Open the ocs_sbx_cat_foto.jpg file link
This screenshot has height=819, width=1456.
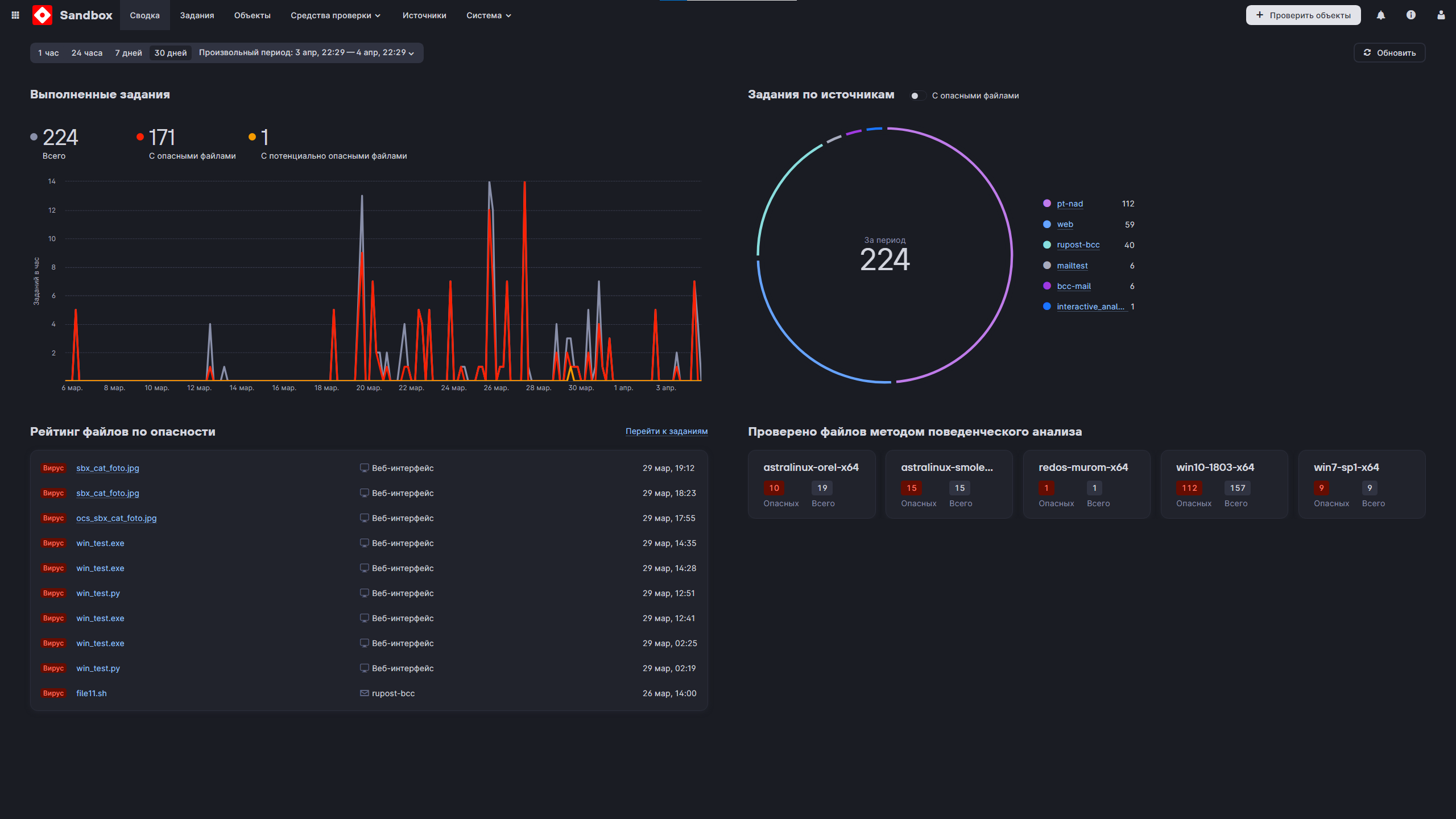coord(116,518)
